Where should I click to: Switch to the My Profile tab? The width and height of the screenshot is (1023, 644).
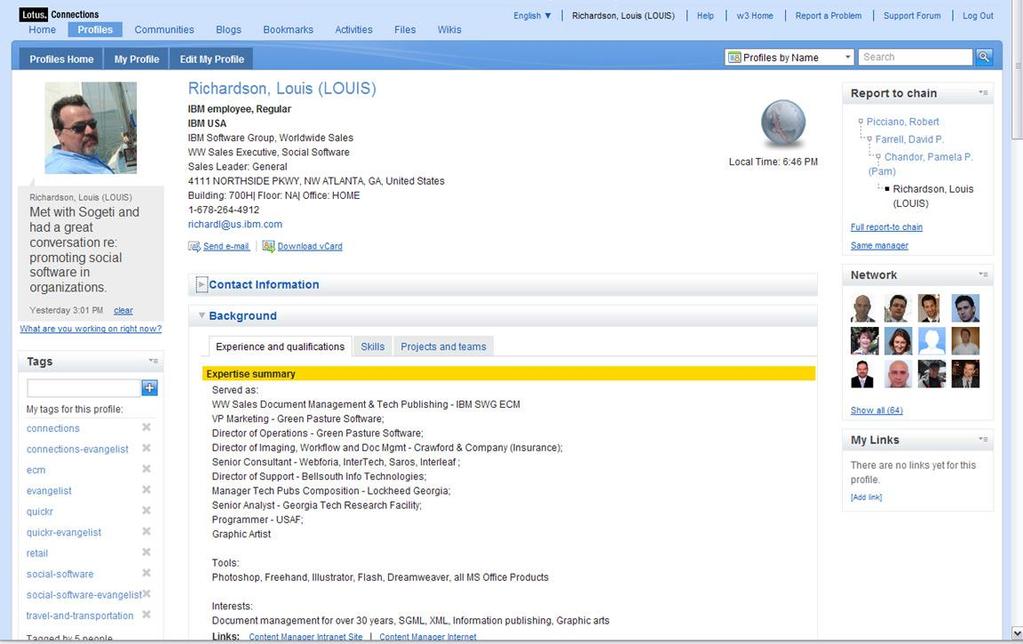pyautogui.click(x=136, y=59)
